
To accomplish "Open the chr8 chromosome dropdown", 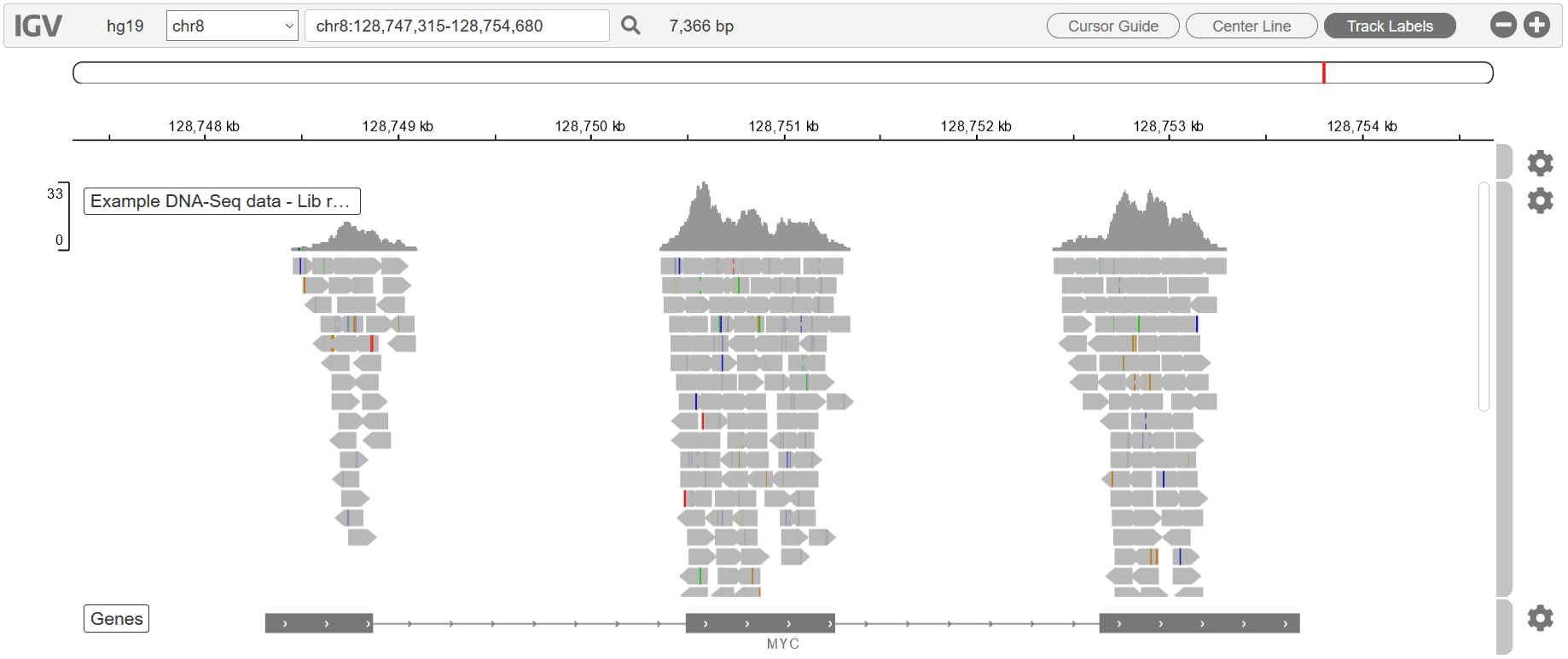I will pos(232,26).
